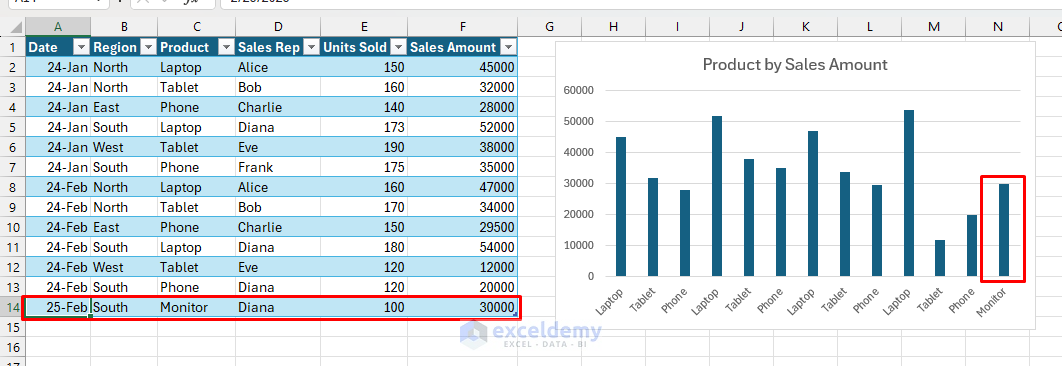Select row 5 header
1062x366 pixels.
point(12,127)
